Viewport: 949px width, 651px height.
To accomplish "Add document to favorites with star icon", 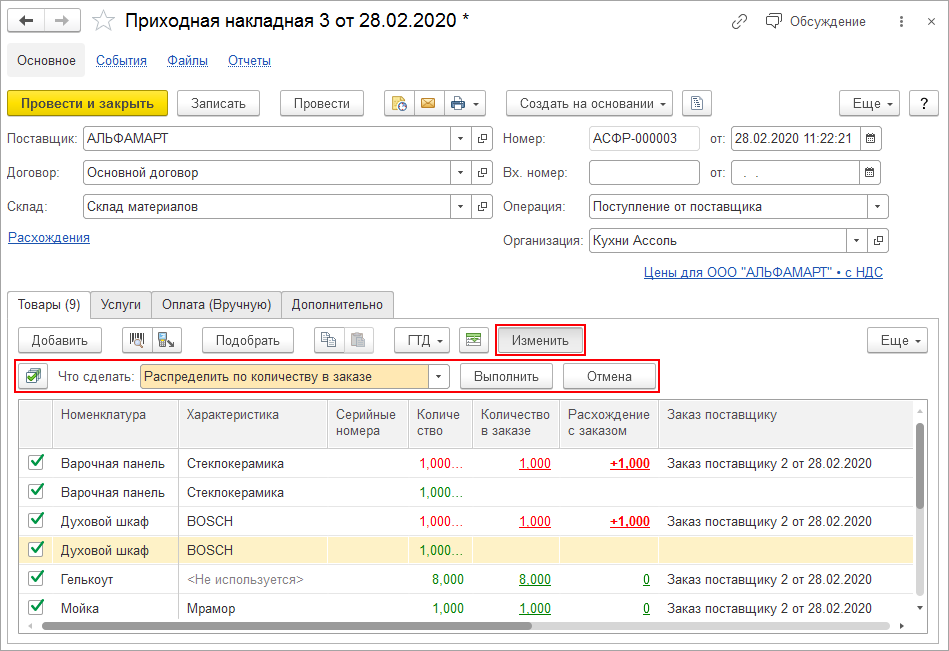I will coord(103,21).
